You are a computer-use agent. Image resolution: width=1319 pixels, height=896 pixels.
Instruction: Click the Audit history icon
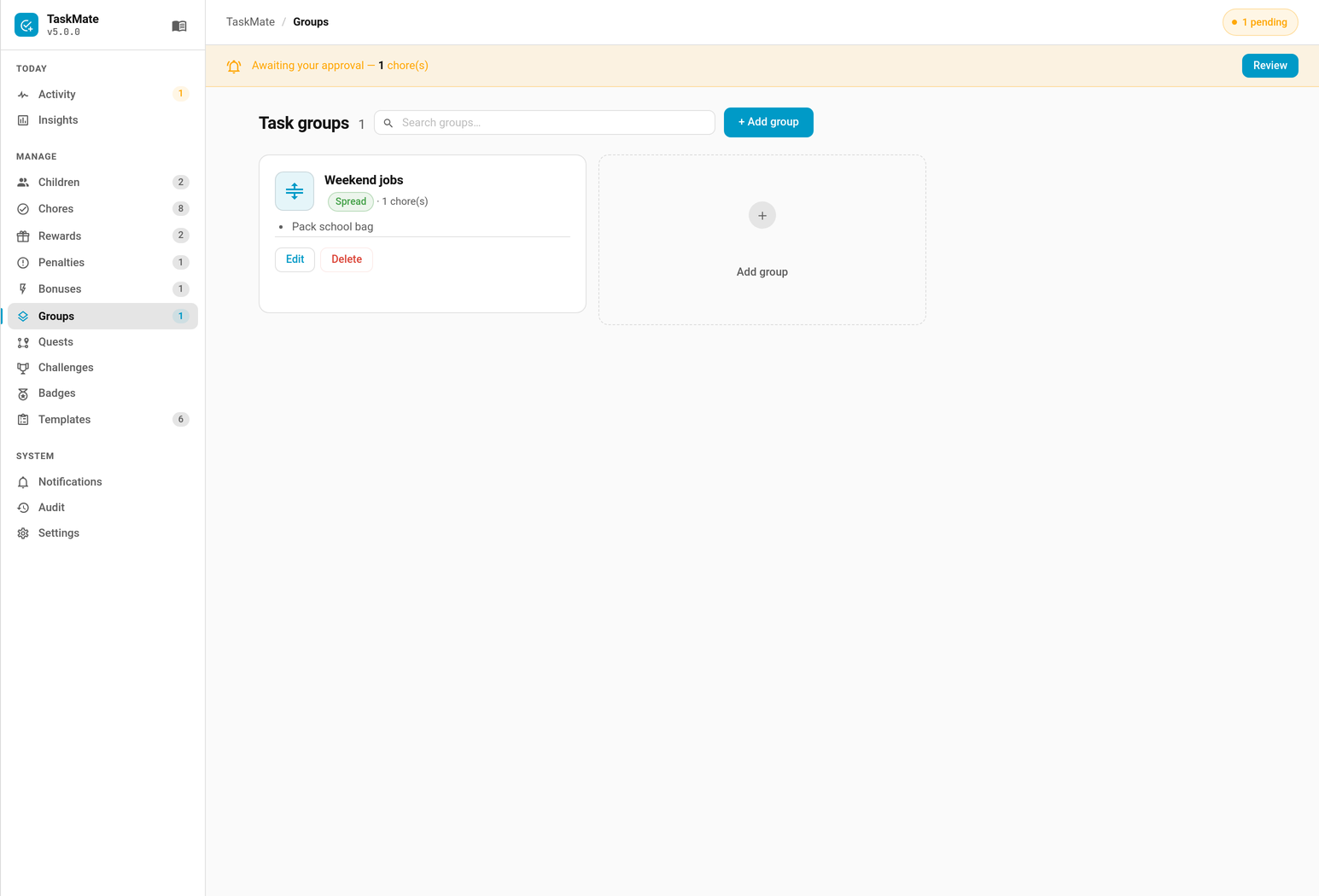pyautogui.click(x=23, y=508)
